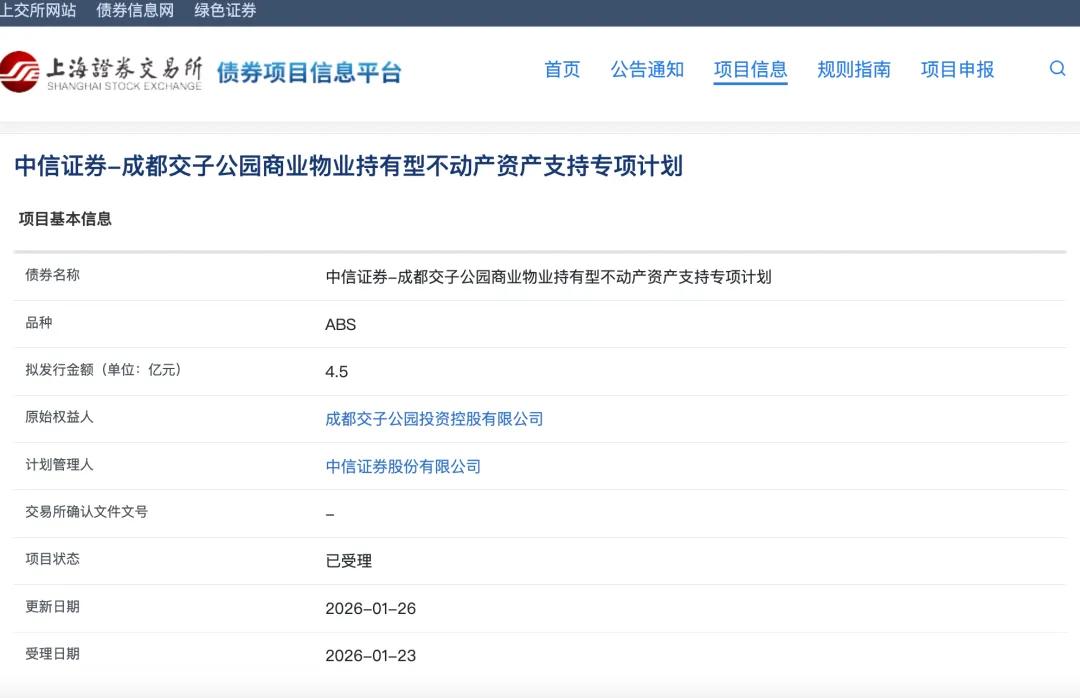Click the bond name value in 债券名称 row

click(548, 277)
